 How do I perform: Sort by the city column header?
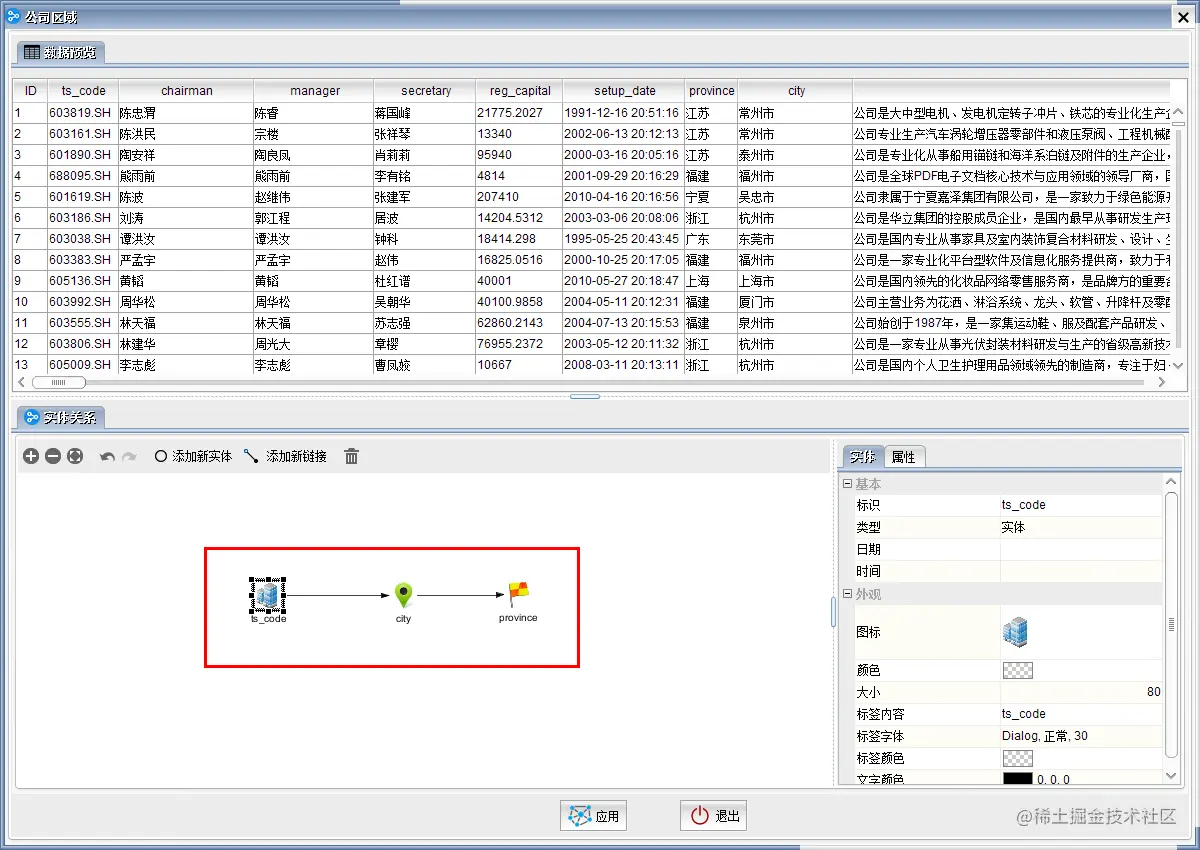pyautogui.click(x=795, y=91)
